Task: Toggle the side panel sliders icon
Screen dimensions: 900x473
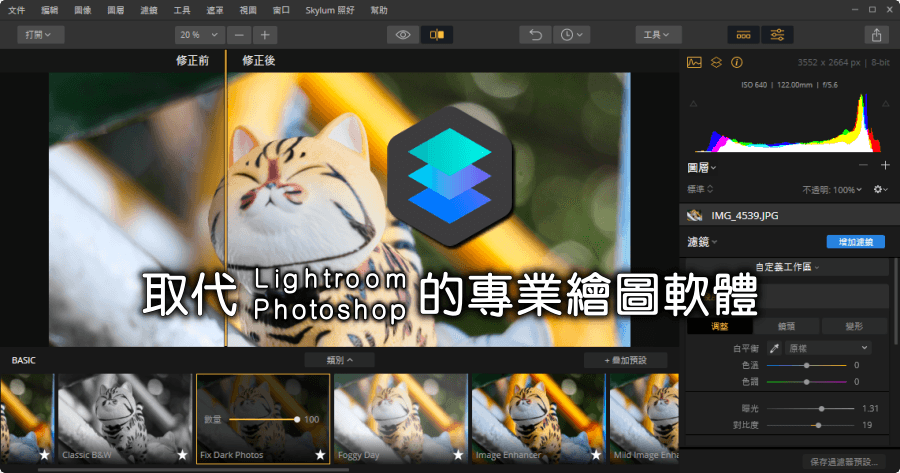Action: pyautogui.click(x=777, y=35)
